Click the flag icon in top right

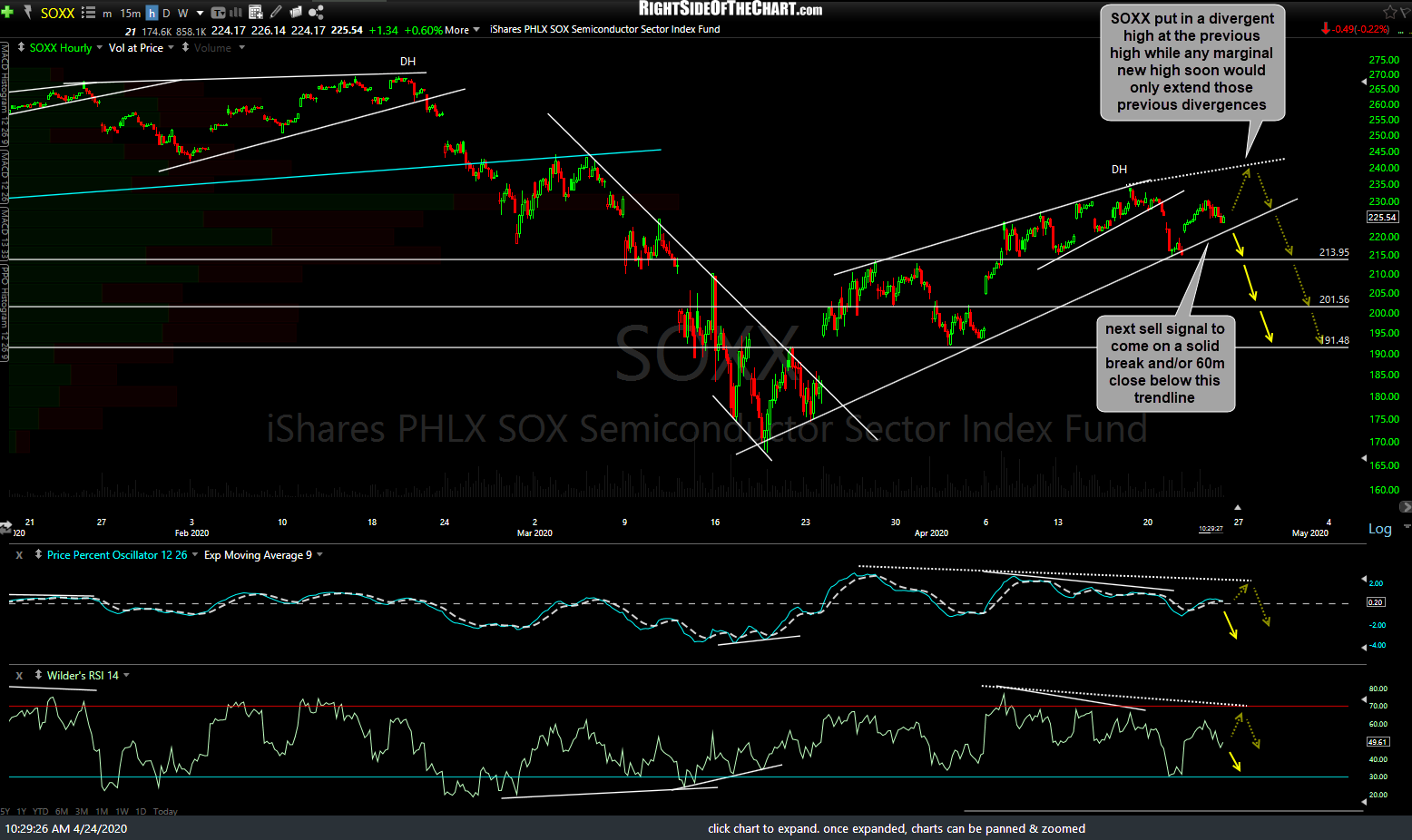(1405, 12)
